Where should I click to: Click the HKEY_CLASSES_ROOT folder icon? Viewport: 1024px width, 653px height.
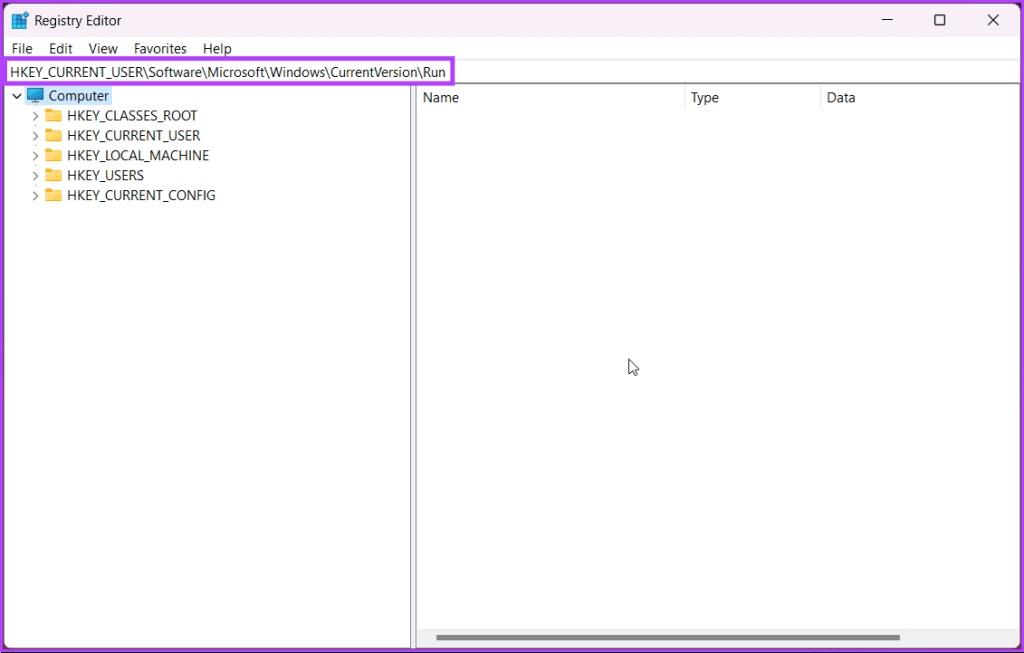click(53, 116)
